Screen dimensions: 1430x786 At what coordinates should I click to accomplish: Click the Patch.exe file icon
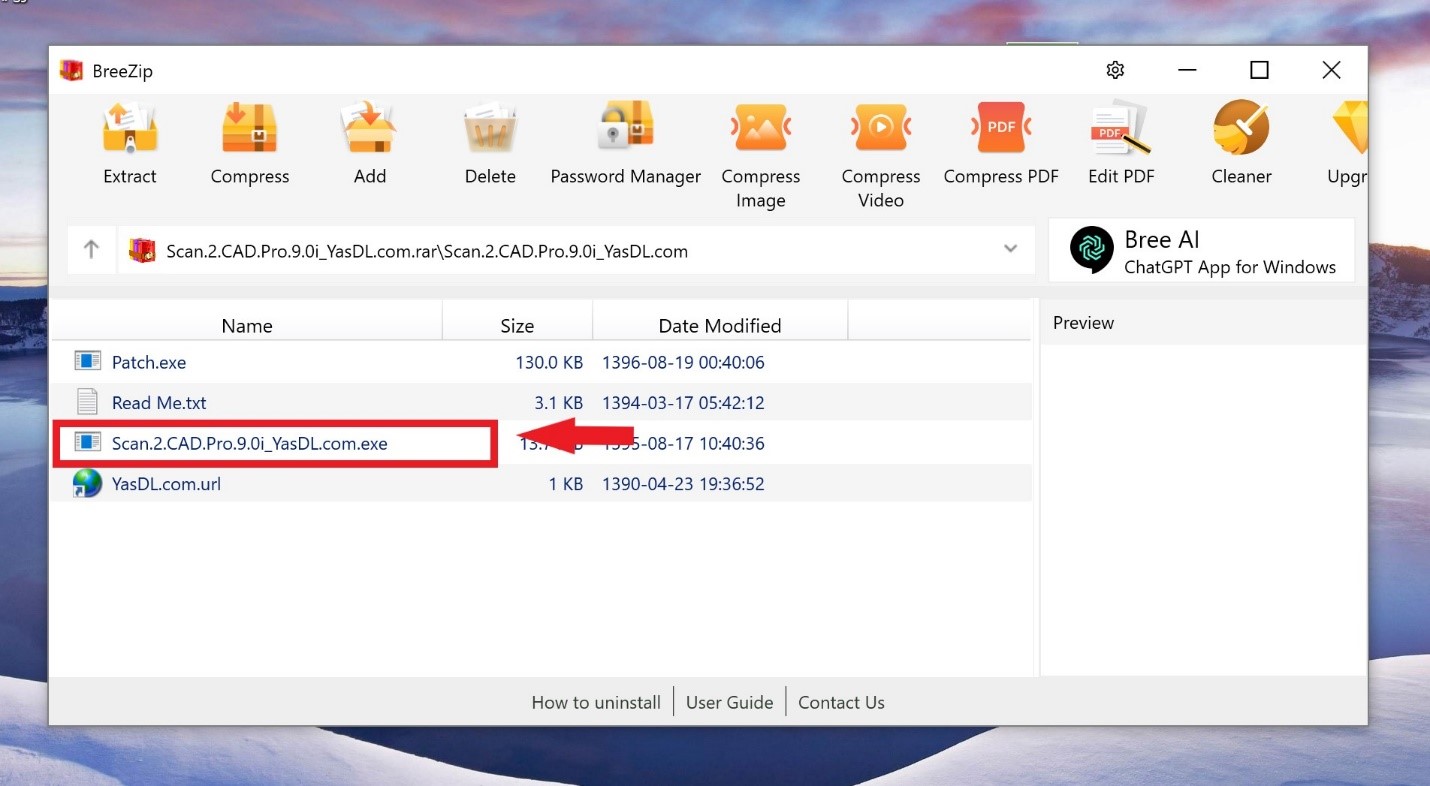tap(88, 361)
